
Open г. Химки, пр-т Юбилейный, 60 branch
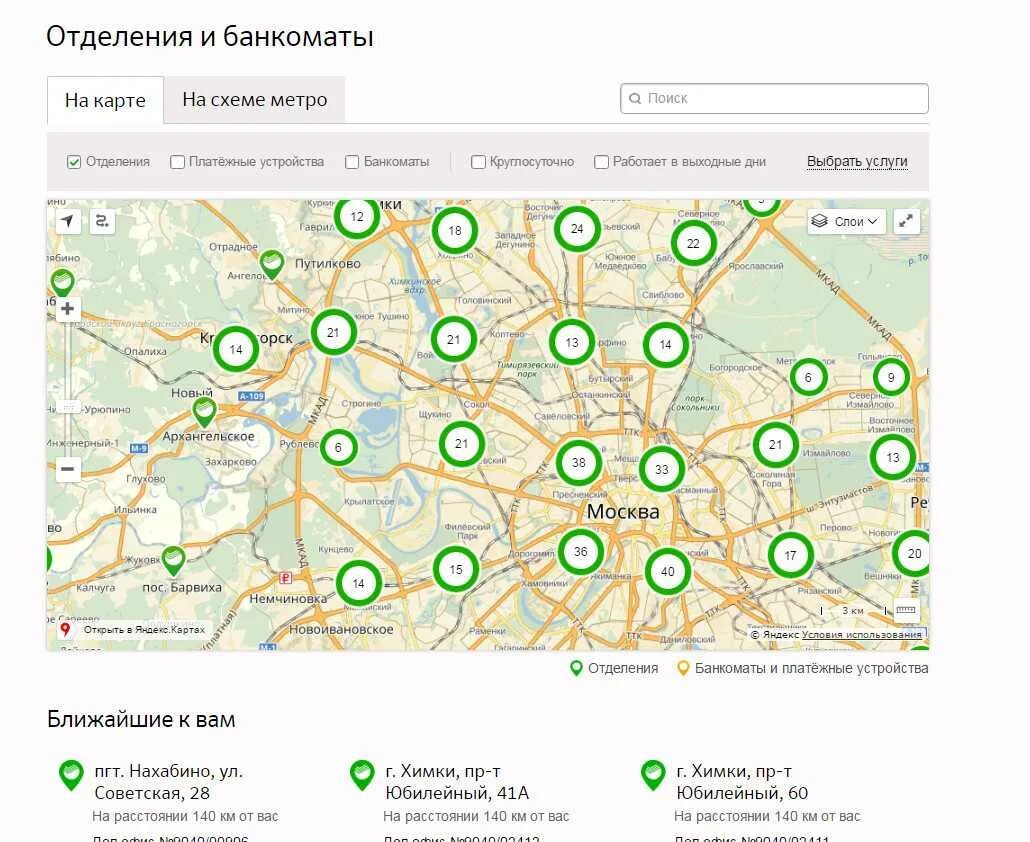coord(742,782)
